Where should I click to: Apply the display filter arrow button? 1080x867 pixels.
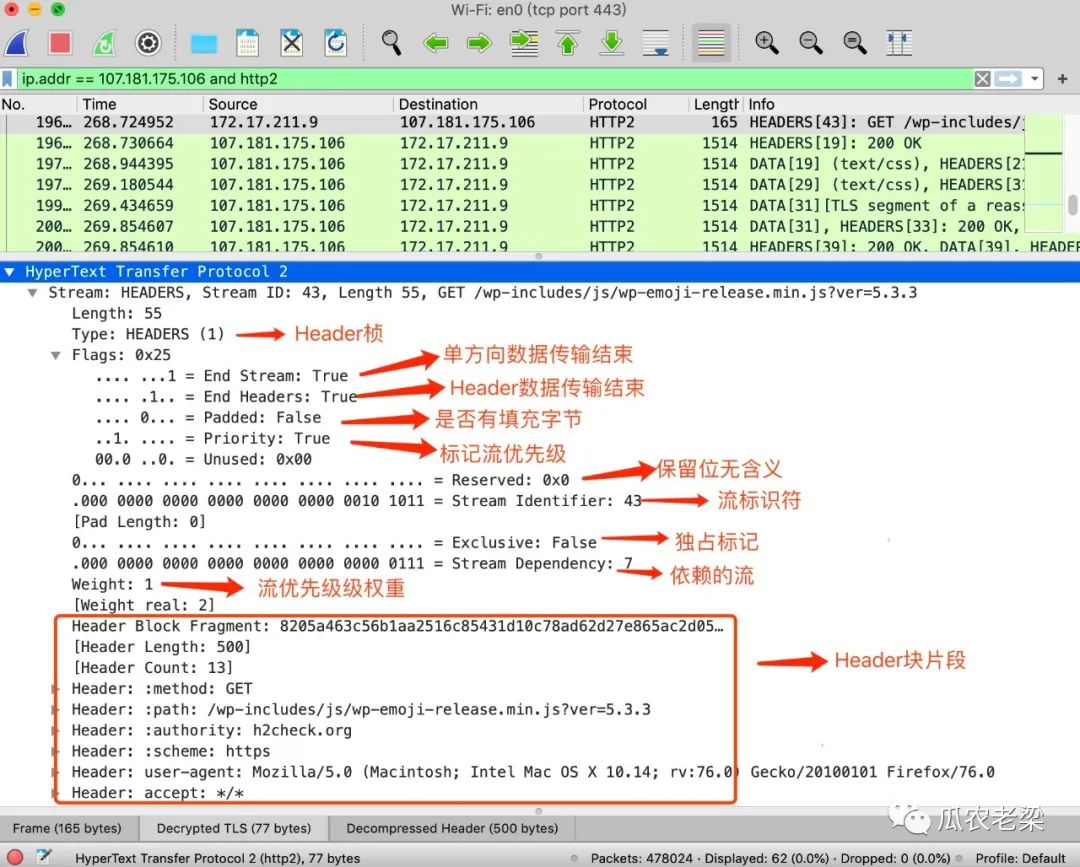[x=1008, y=79]
